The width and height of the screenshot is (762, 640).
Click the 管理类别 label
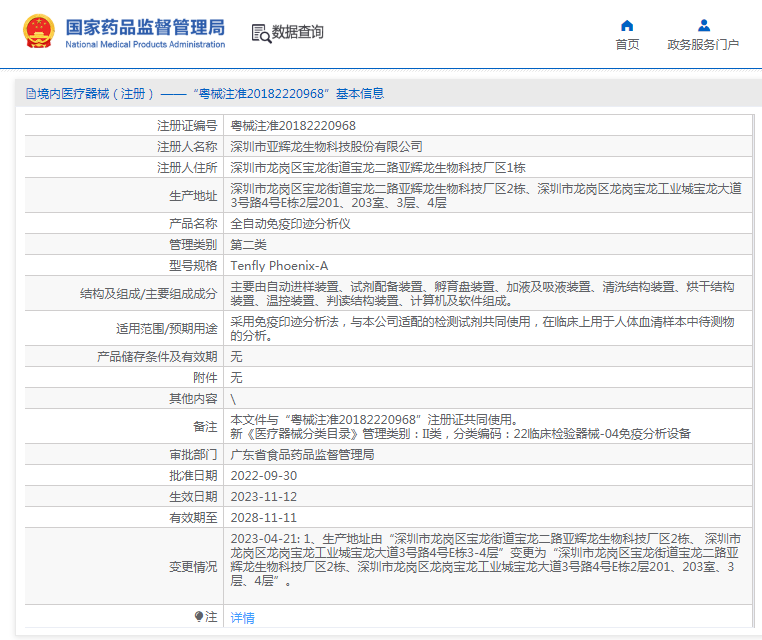pos(193,244)
